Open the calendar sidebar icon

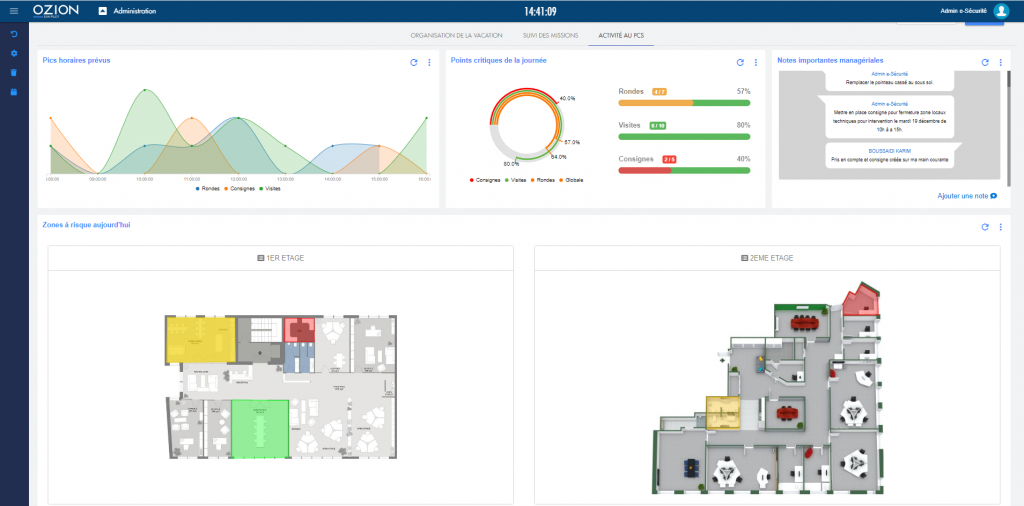point(14,92)
